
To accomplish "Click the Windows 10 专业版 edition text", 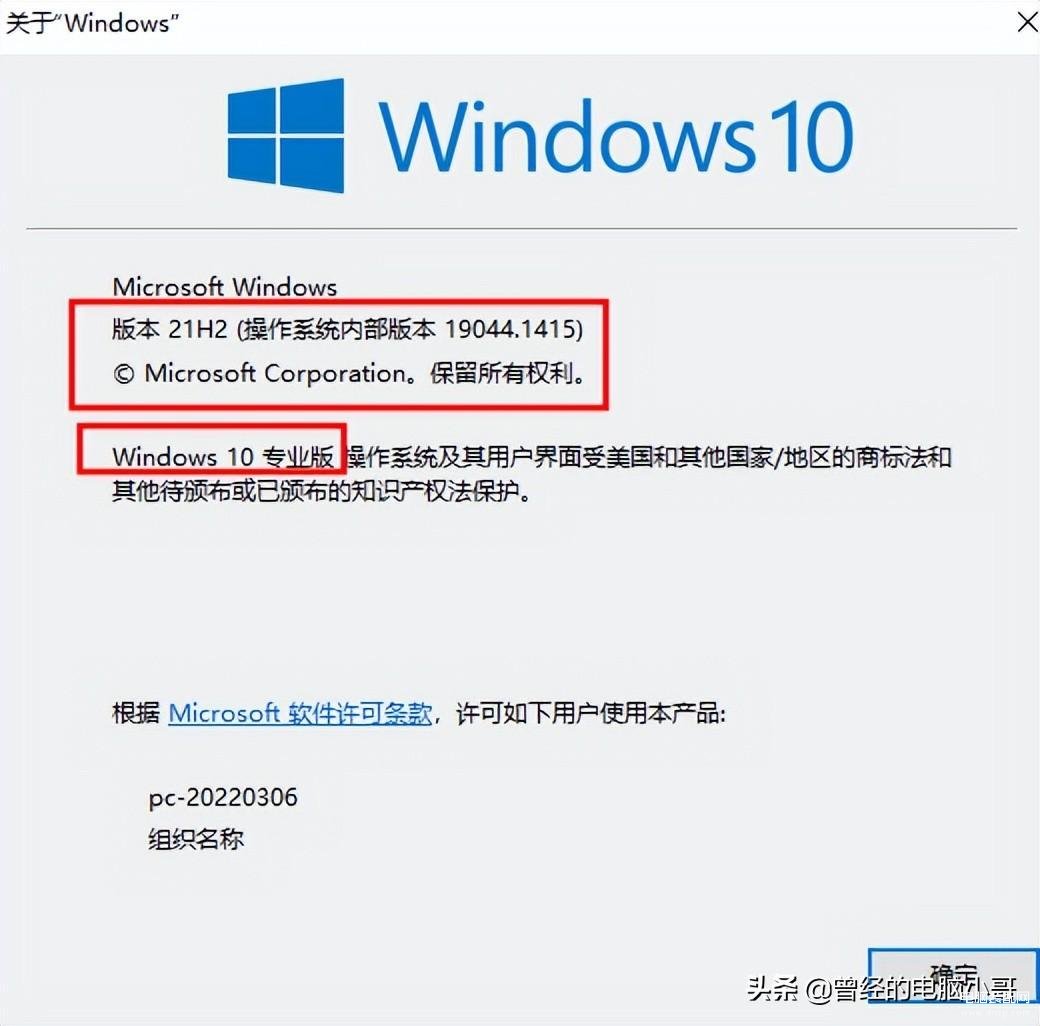I will 223,457.
